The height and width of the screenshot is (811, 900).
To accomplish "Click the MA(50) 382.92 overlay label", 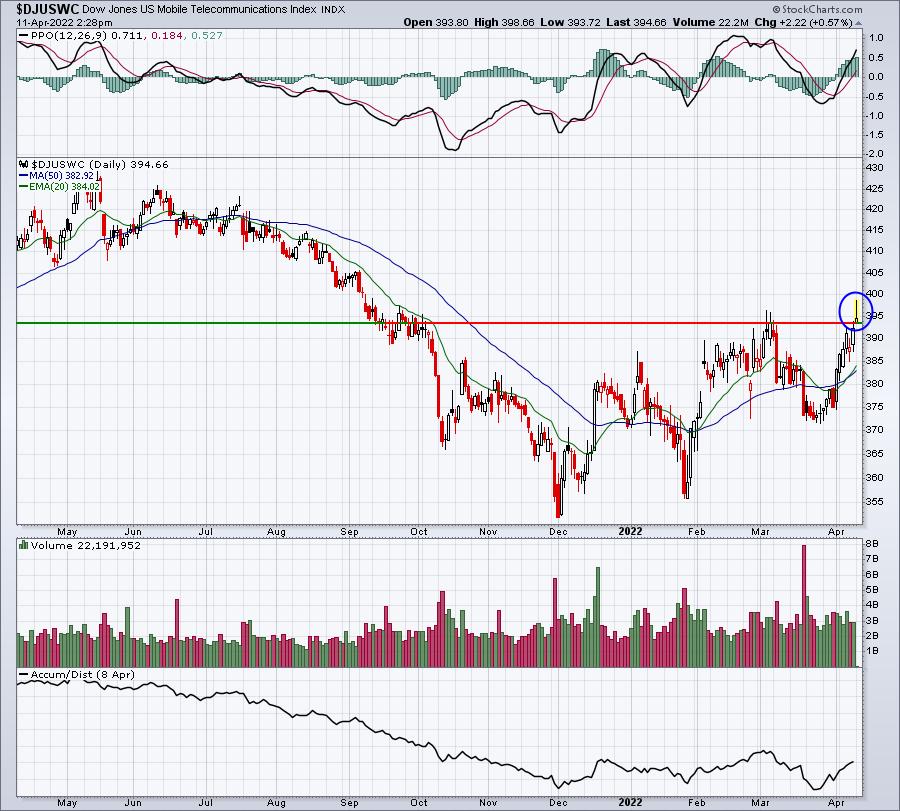I will click(x=61, y=176).
